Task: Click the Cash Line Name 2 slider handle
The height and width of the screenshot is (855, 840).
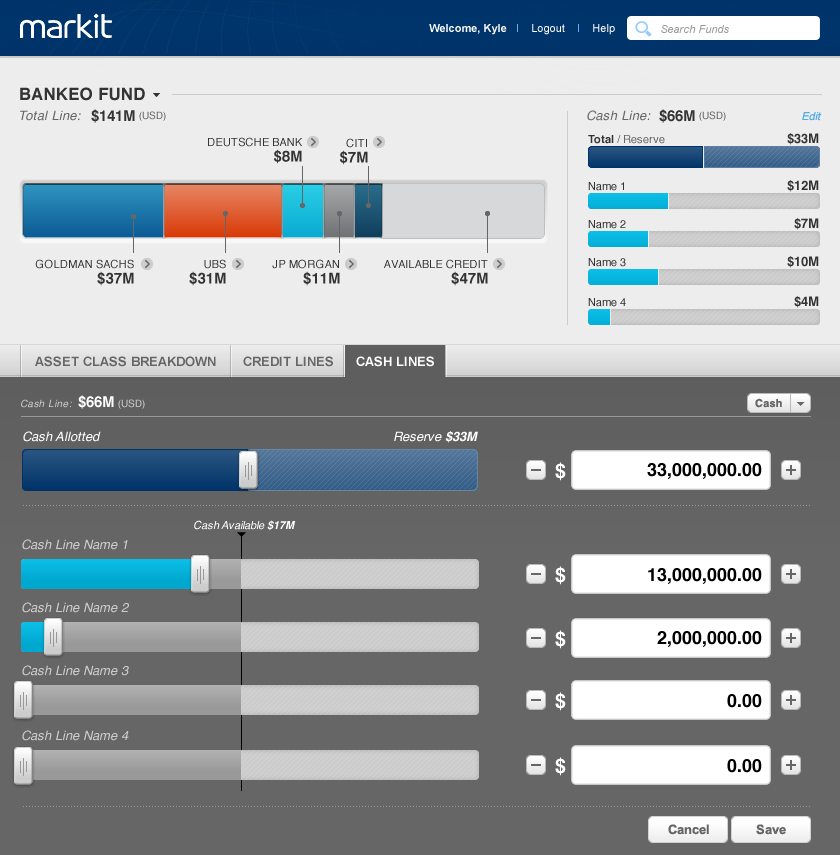Action: (x=53, y=637)
